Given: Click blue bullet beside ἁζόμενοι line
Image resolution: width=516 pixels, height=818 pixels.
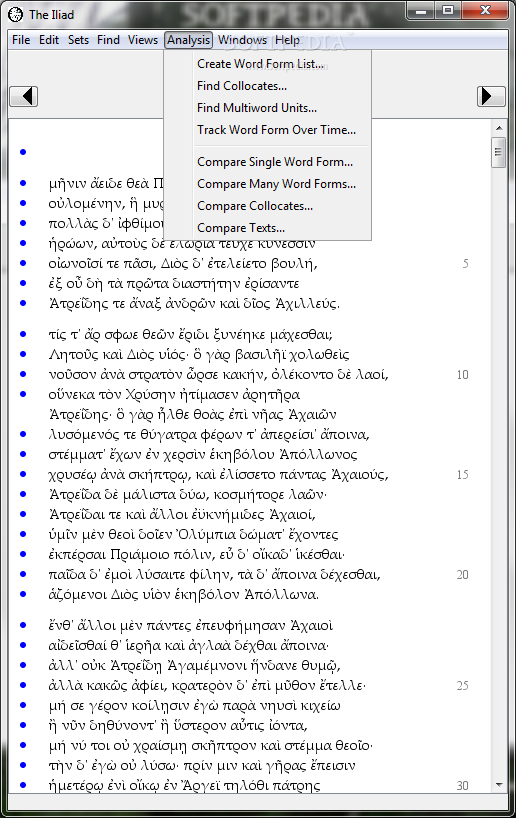Looking at the screenshot, I should 23,594.
